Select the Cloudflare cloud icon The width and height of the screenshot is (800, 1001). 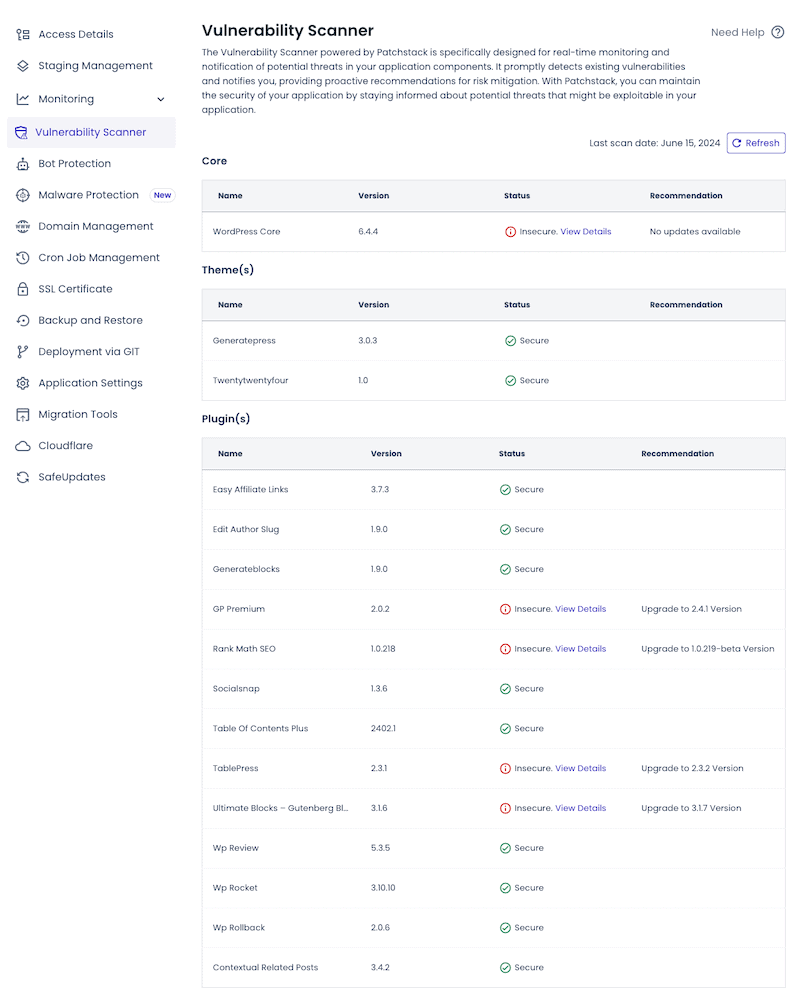(x=21, y=445)
